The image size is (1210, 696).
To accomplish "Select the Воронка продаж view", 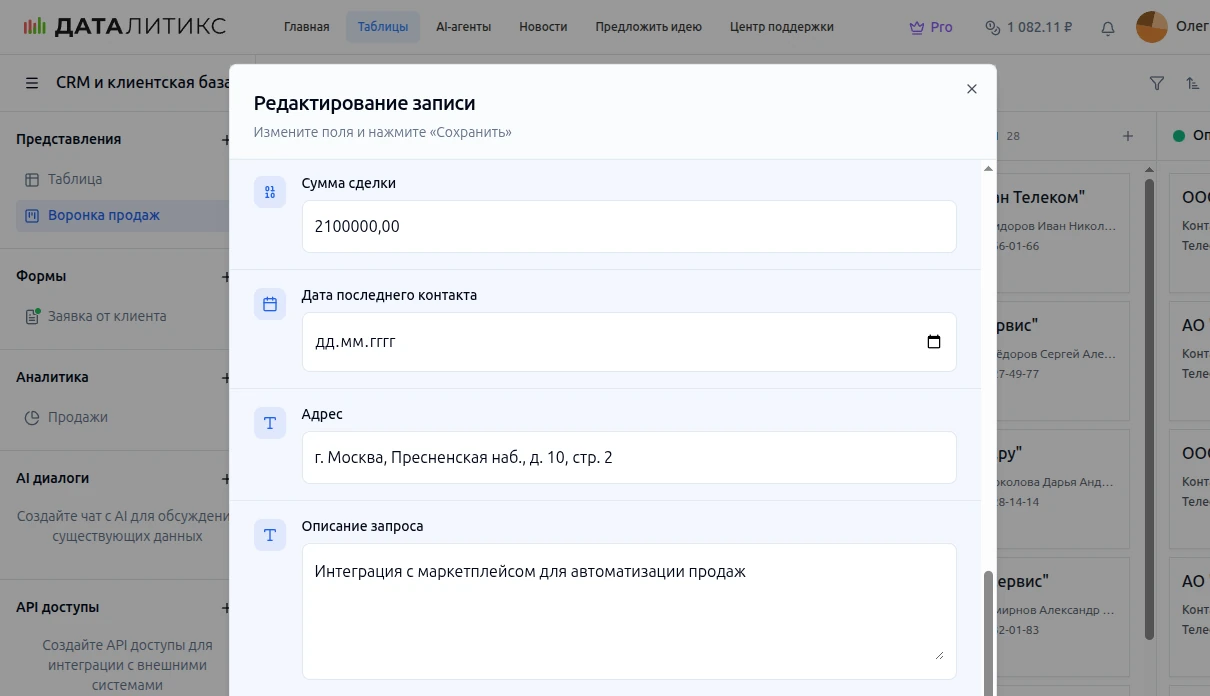I will coord(104,215).
